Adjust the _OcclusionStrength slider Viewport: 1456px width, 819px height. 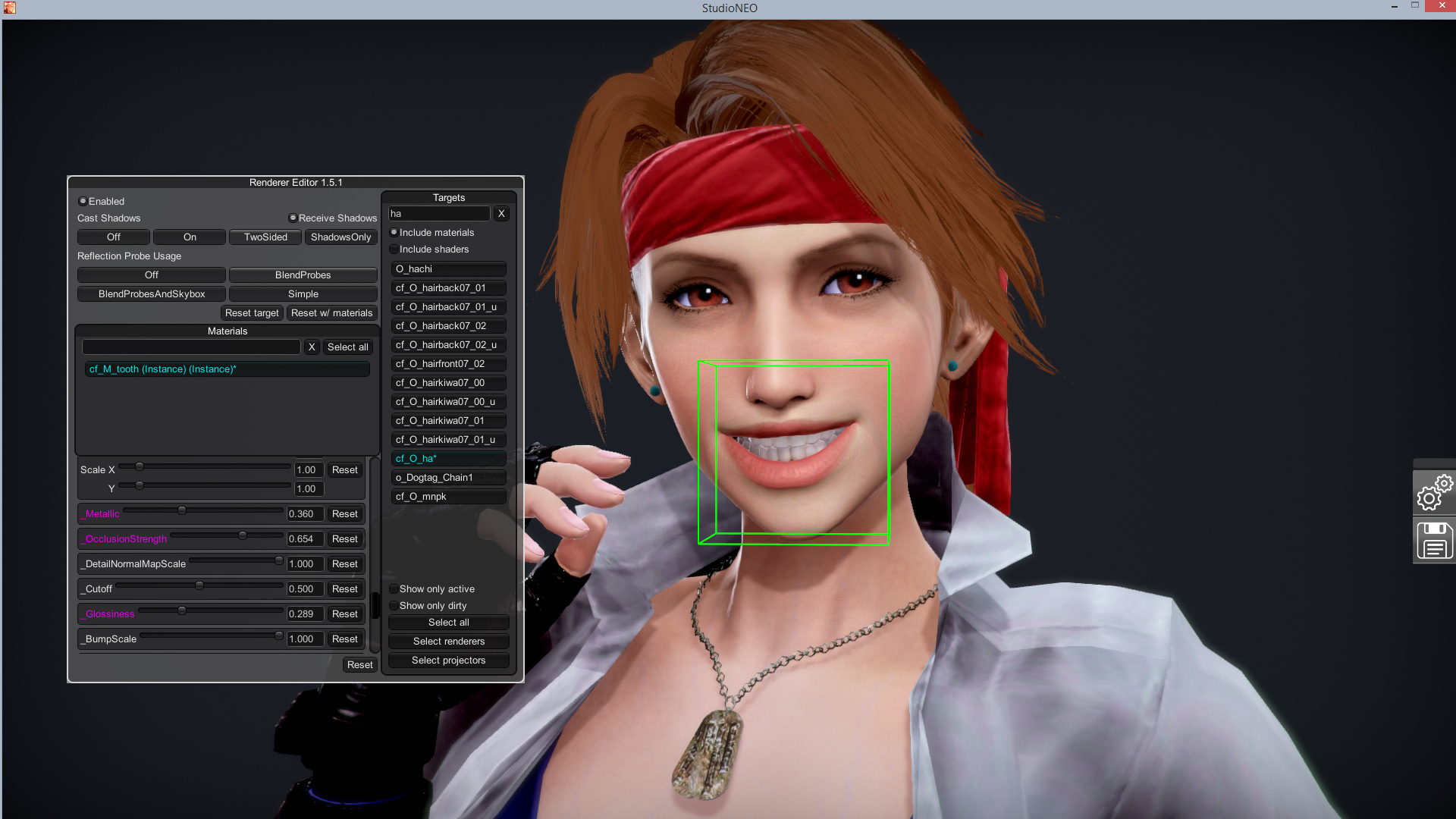[227, 535]
